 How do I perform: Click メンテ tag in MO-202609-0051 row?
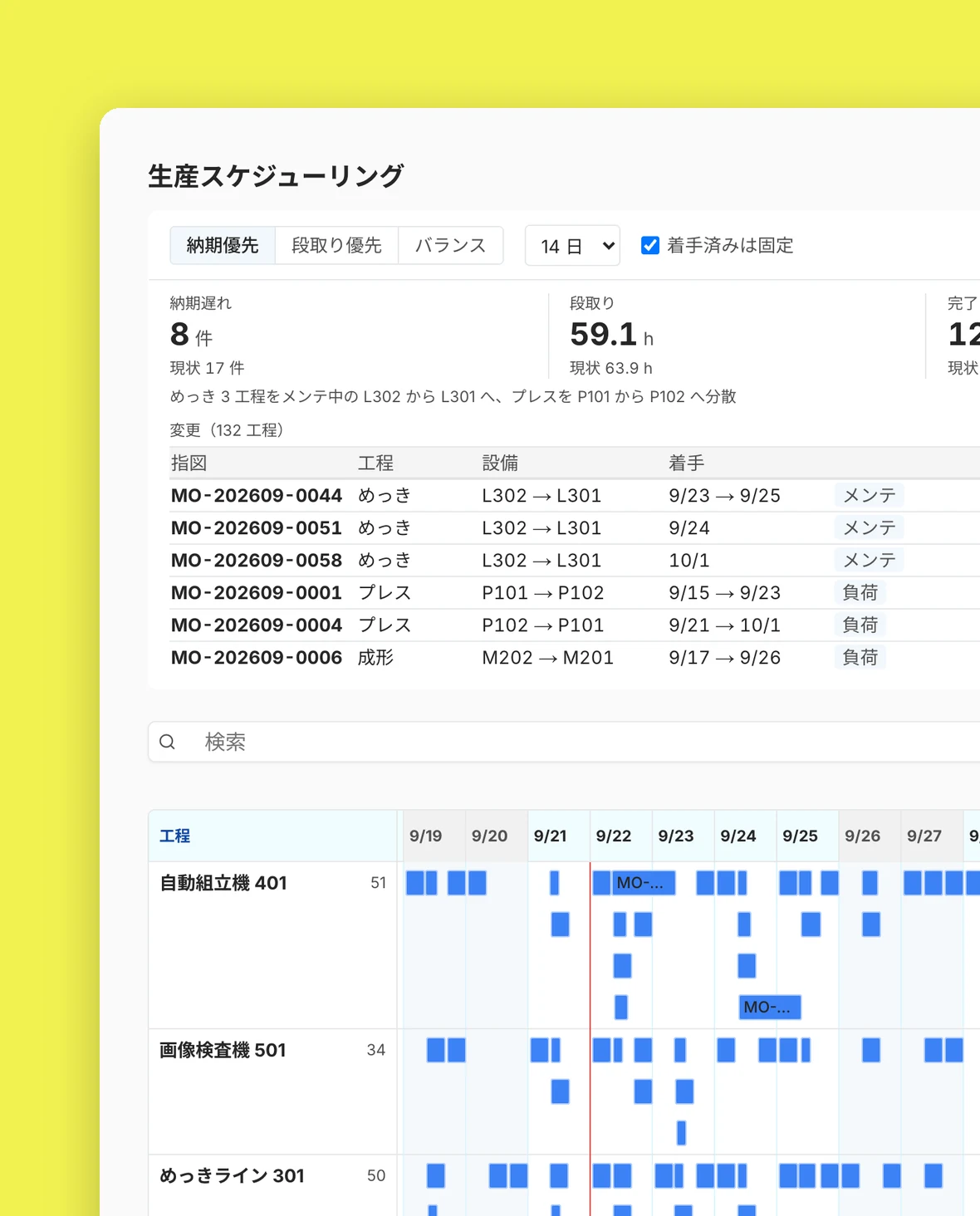[x=870, y=528]
